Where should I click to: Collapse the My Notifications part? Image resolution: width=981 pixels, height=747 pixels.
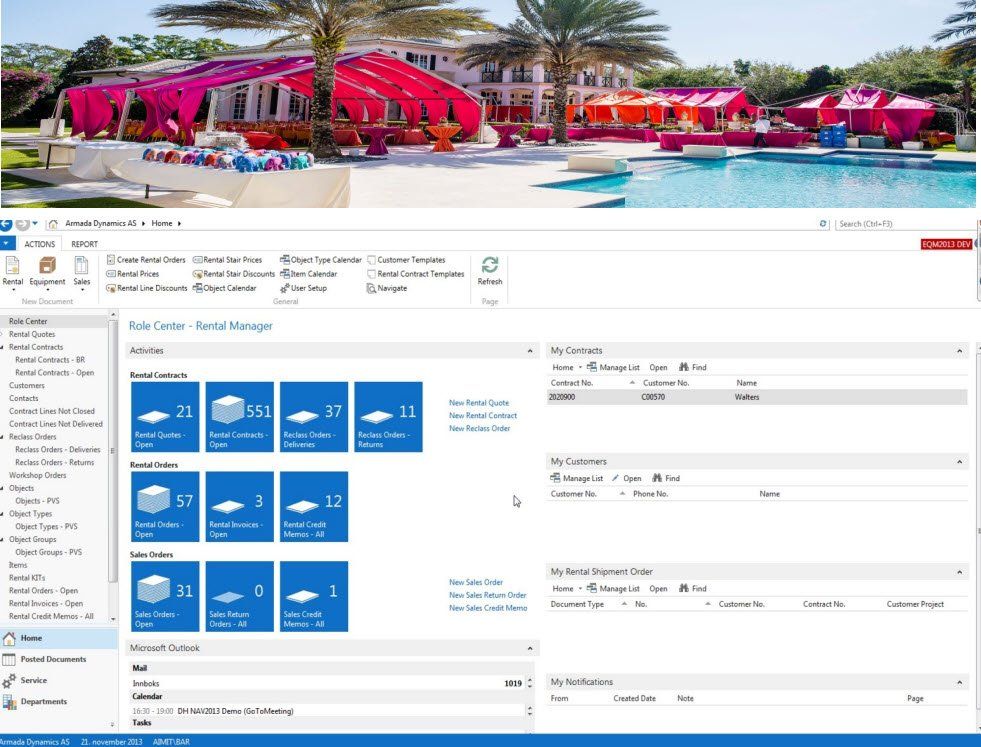click(959, 682)
